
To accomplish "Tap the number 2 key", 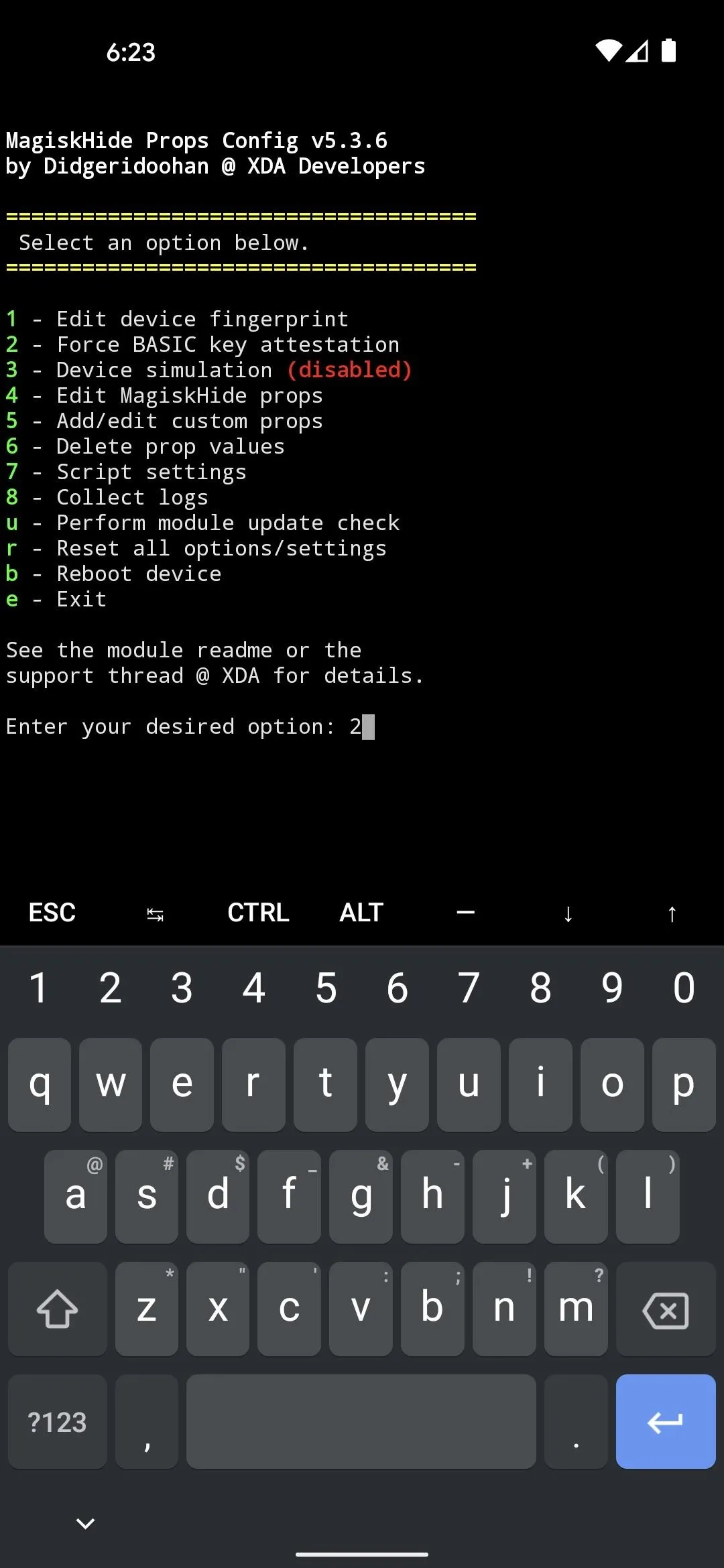I will coord(111,988).
